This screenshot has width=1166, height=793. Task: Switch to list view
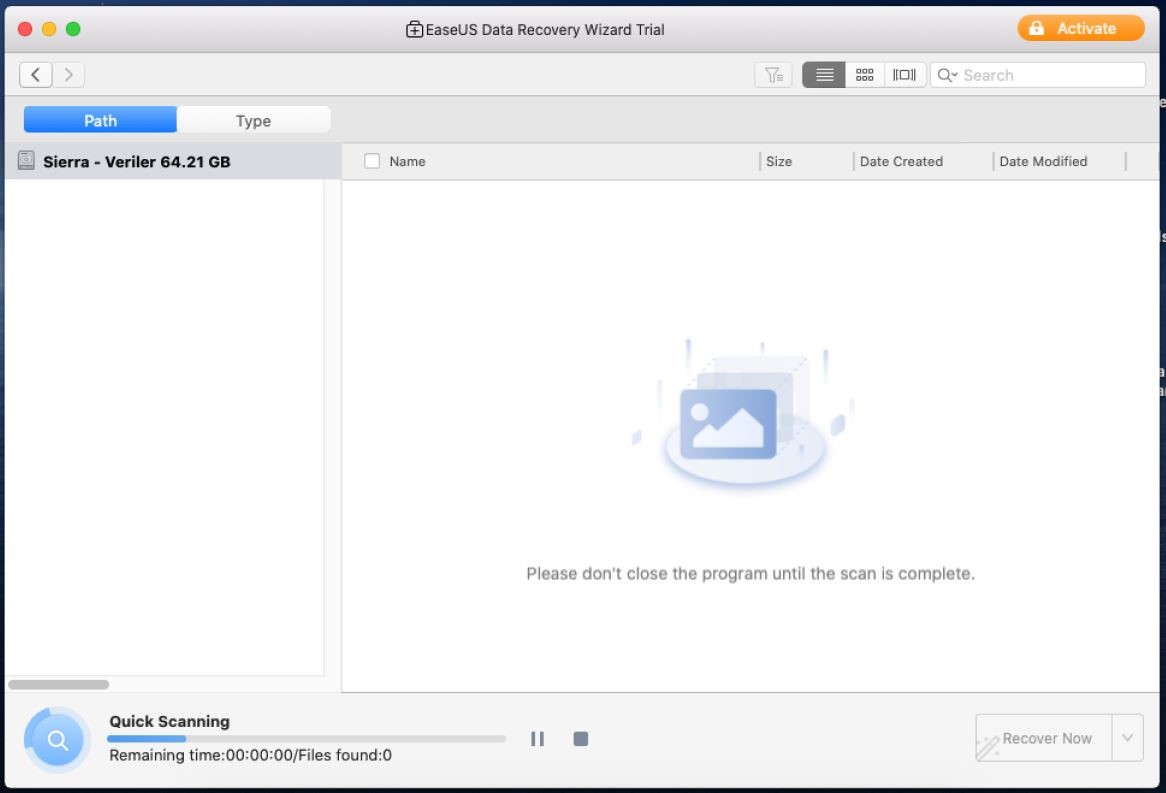click(824, 75)
